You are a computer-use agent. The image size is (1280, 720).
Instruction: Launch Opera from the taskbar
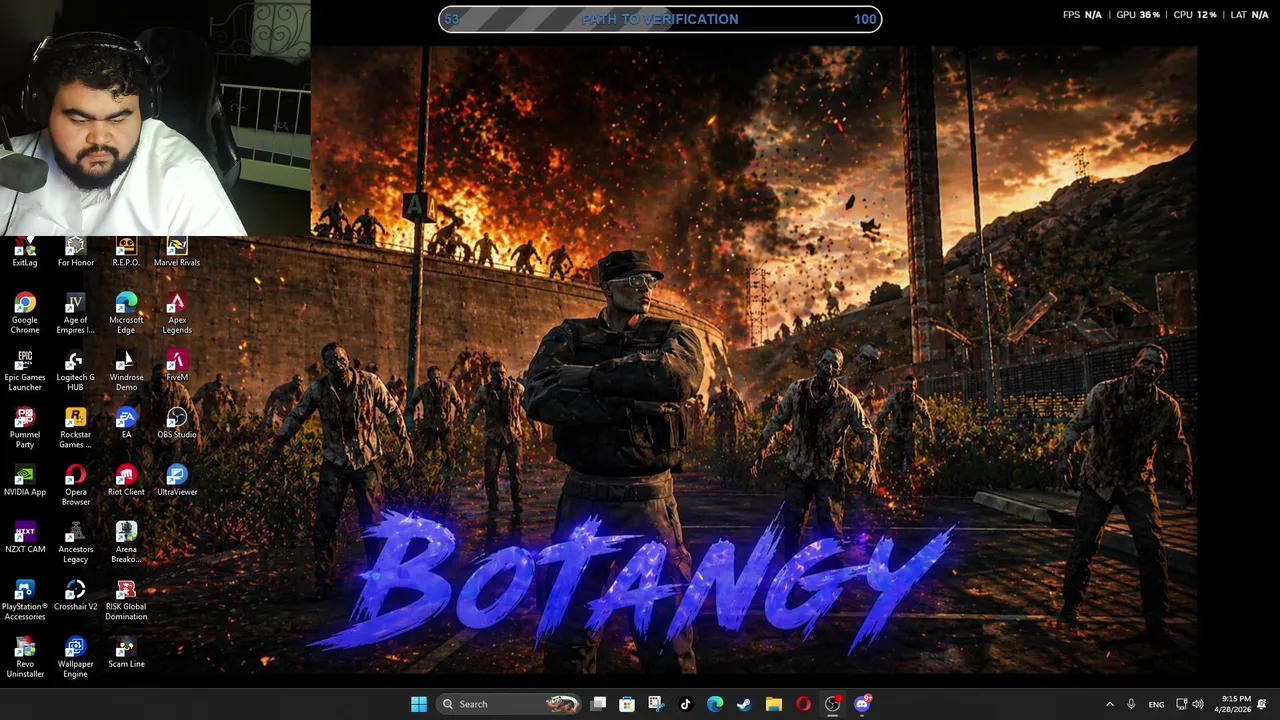pyautogui.click(x=803, y=704)
